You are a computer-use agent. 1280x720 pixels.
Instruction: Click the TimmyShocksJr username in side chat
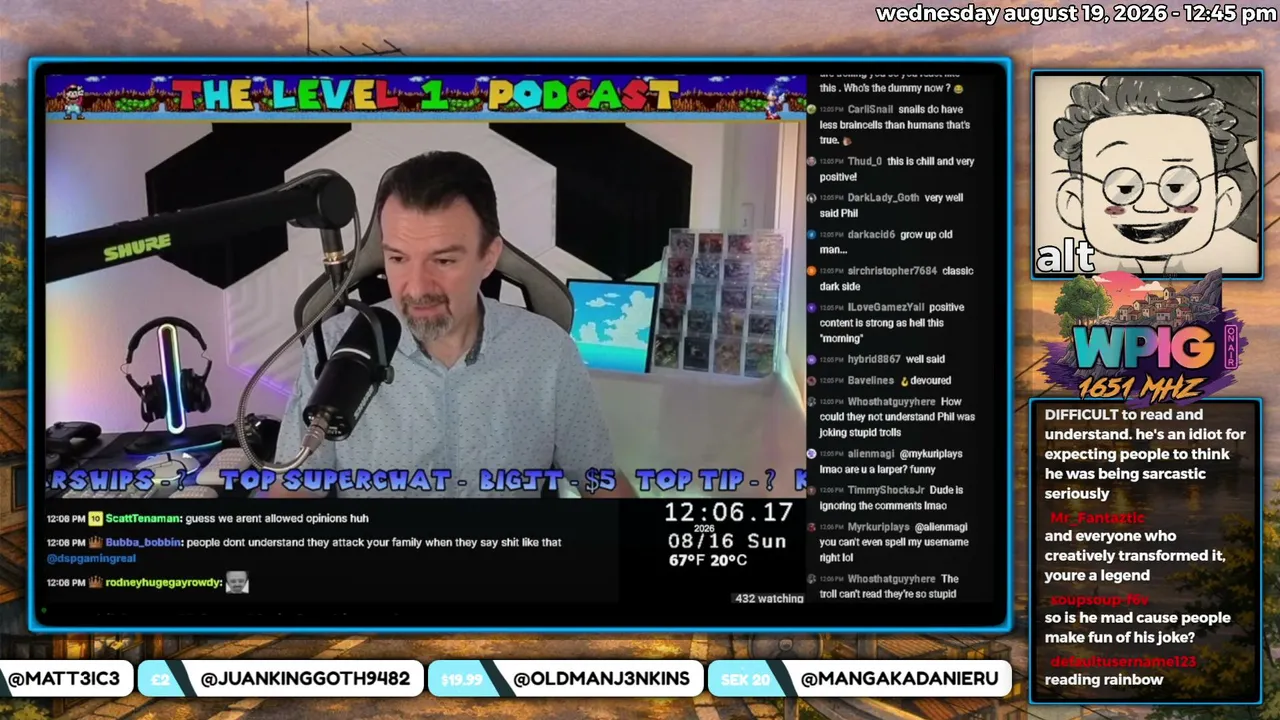click(x=886, y=491)
